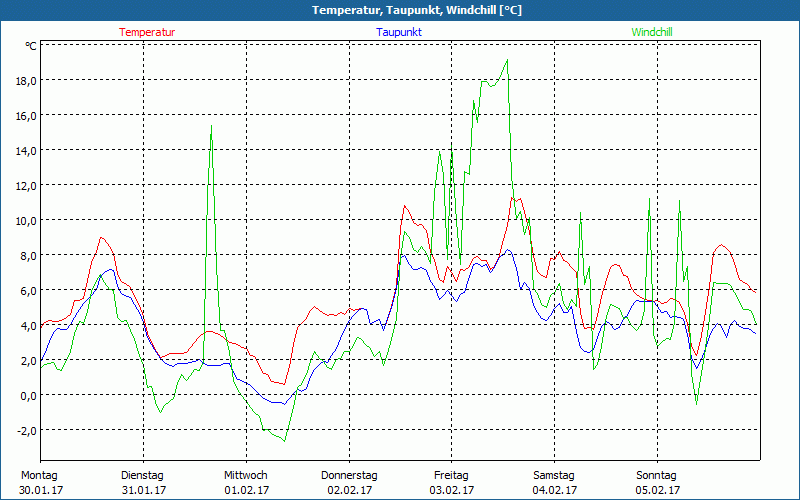Click the Sonntag day label
This screenshot has height=500, width=800.
click(x=656, y=476)
